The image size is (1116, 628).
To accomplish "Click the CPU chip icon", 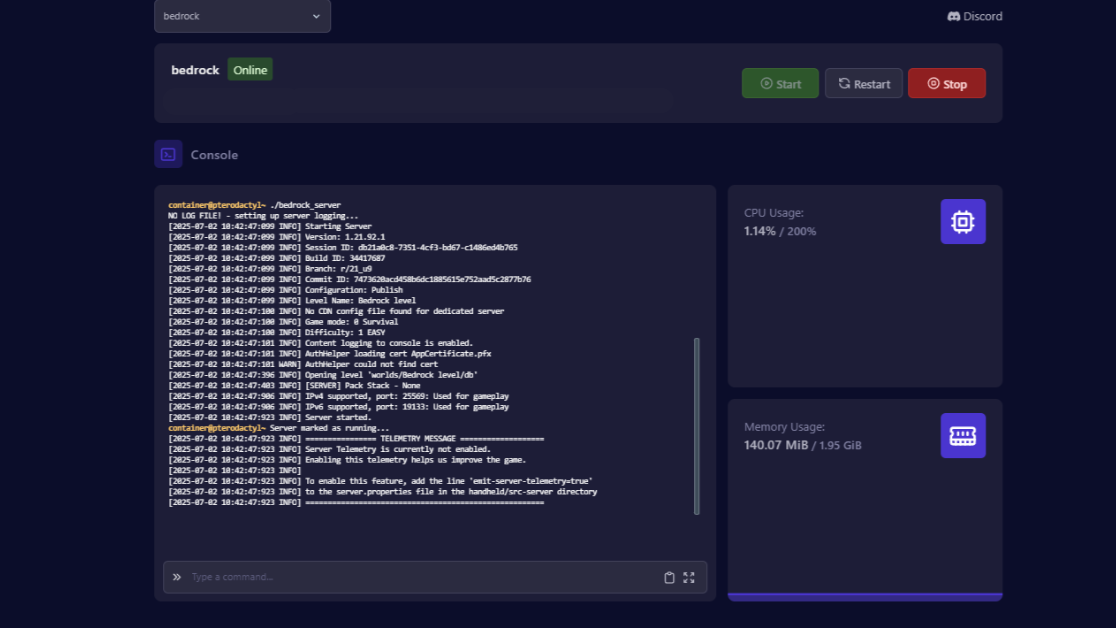I will pyautogui.click(x=962, y=222).
